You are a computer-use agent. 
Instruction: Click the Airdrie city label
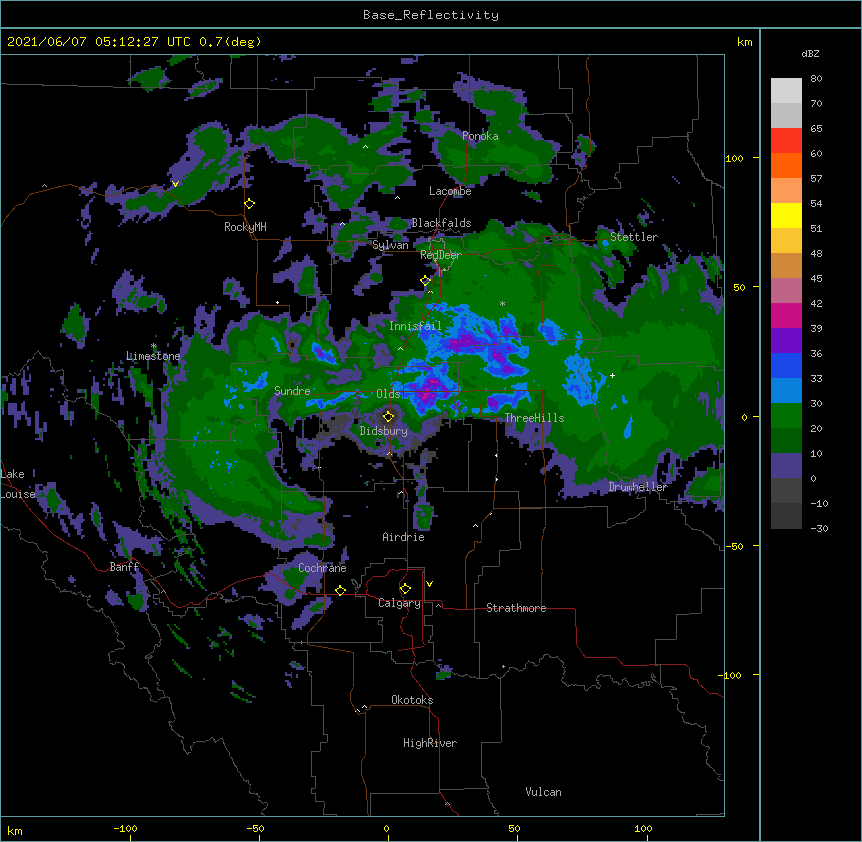(403, 537)
